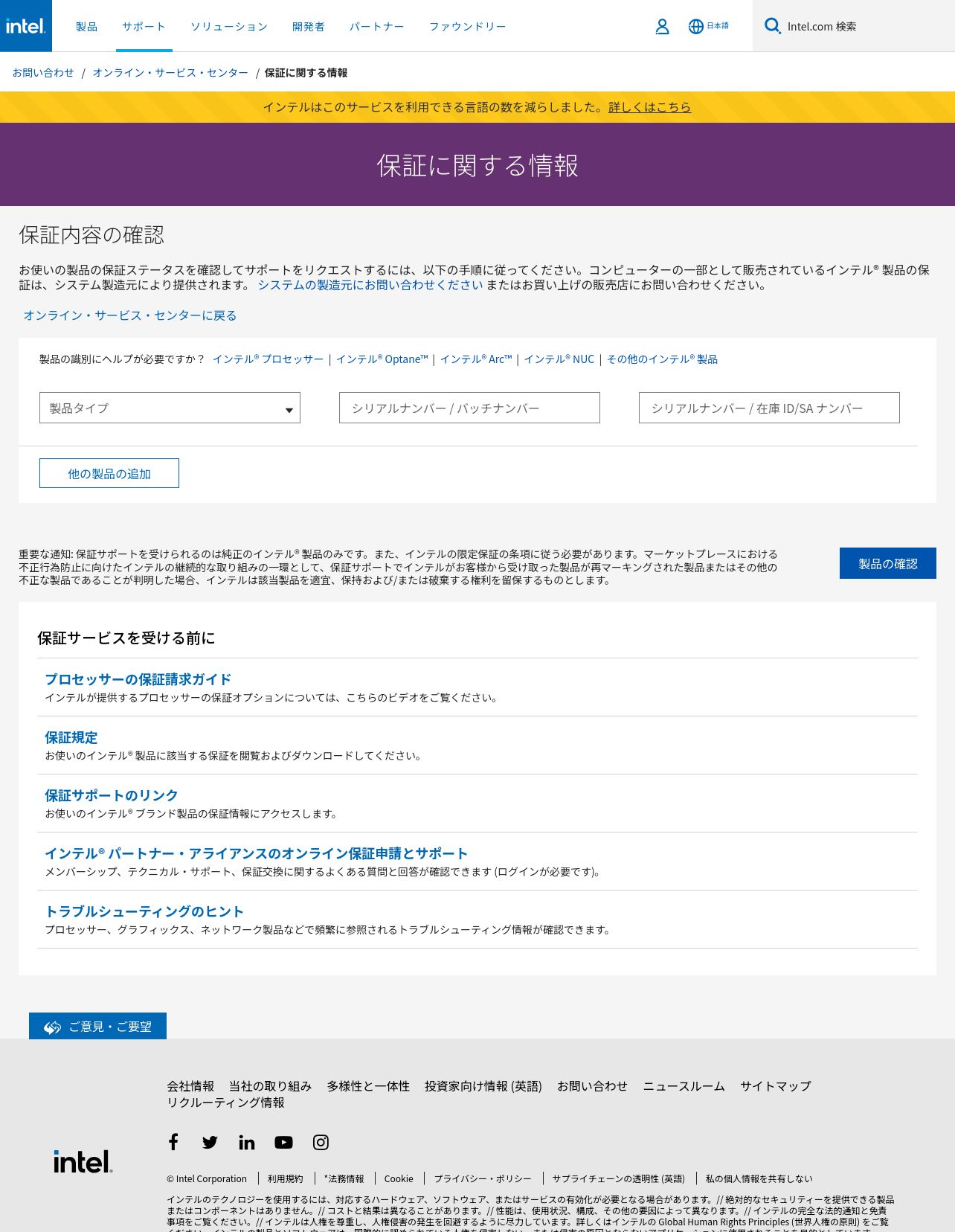The image size is (955, 1232).
Task: Open the 製品 menu
Action: [x=86, y=26]
